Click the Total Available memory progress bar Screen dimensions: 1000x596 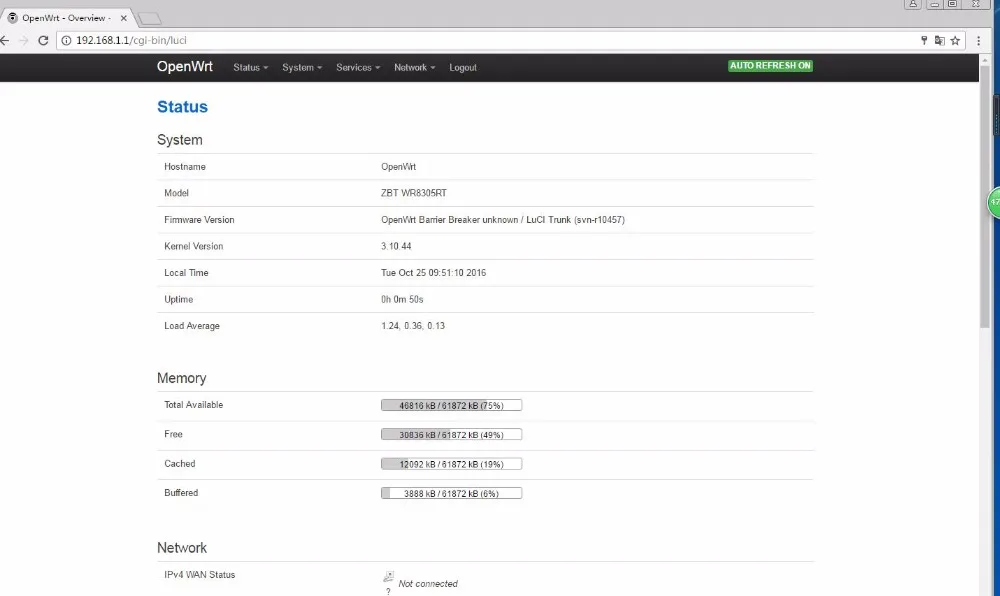[452, 405]
